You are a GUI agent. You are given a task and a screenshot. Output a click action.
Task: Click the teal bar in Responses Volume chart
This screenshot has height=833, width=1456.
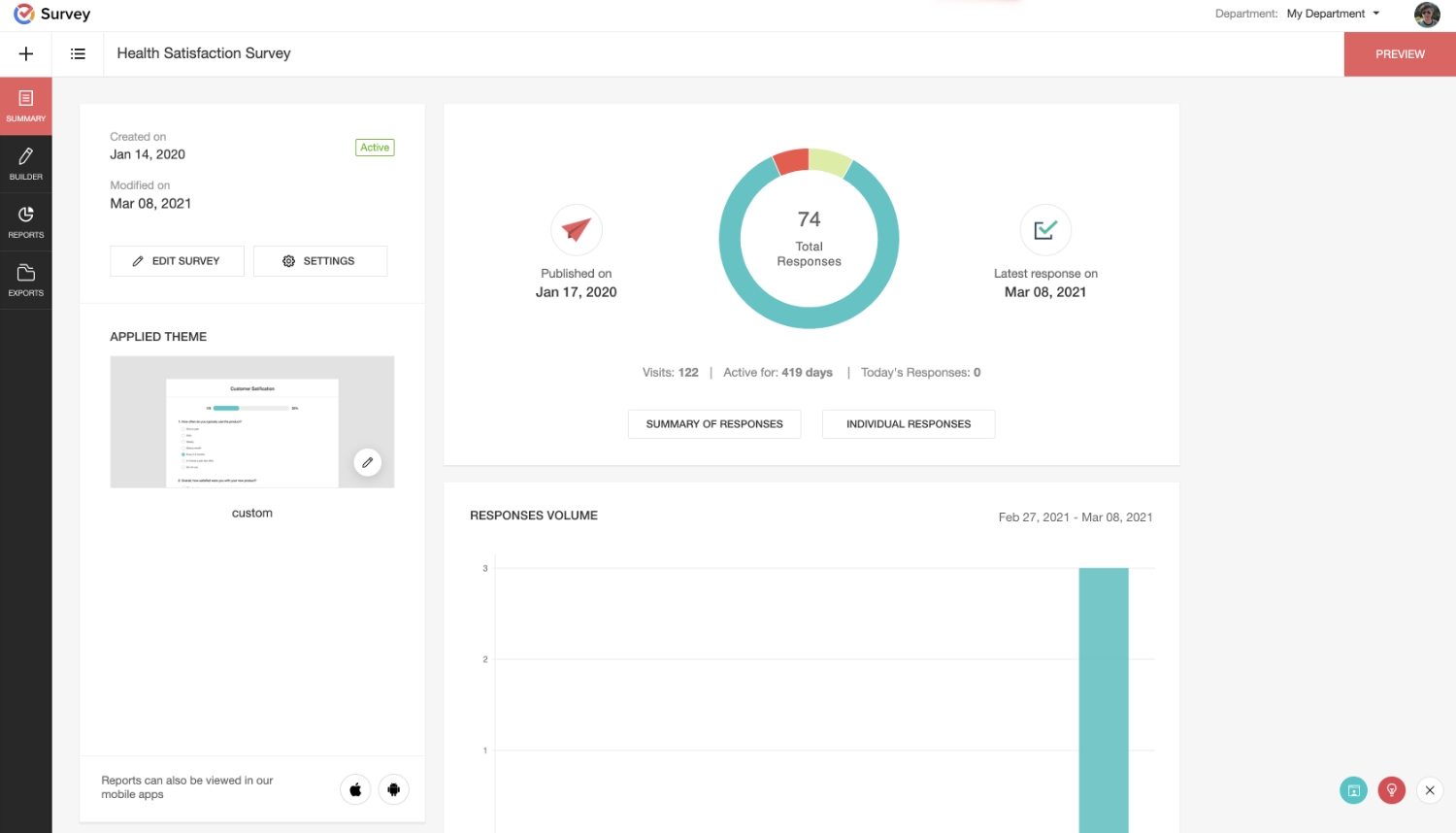click(x=1104, y=699)
